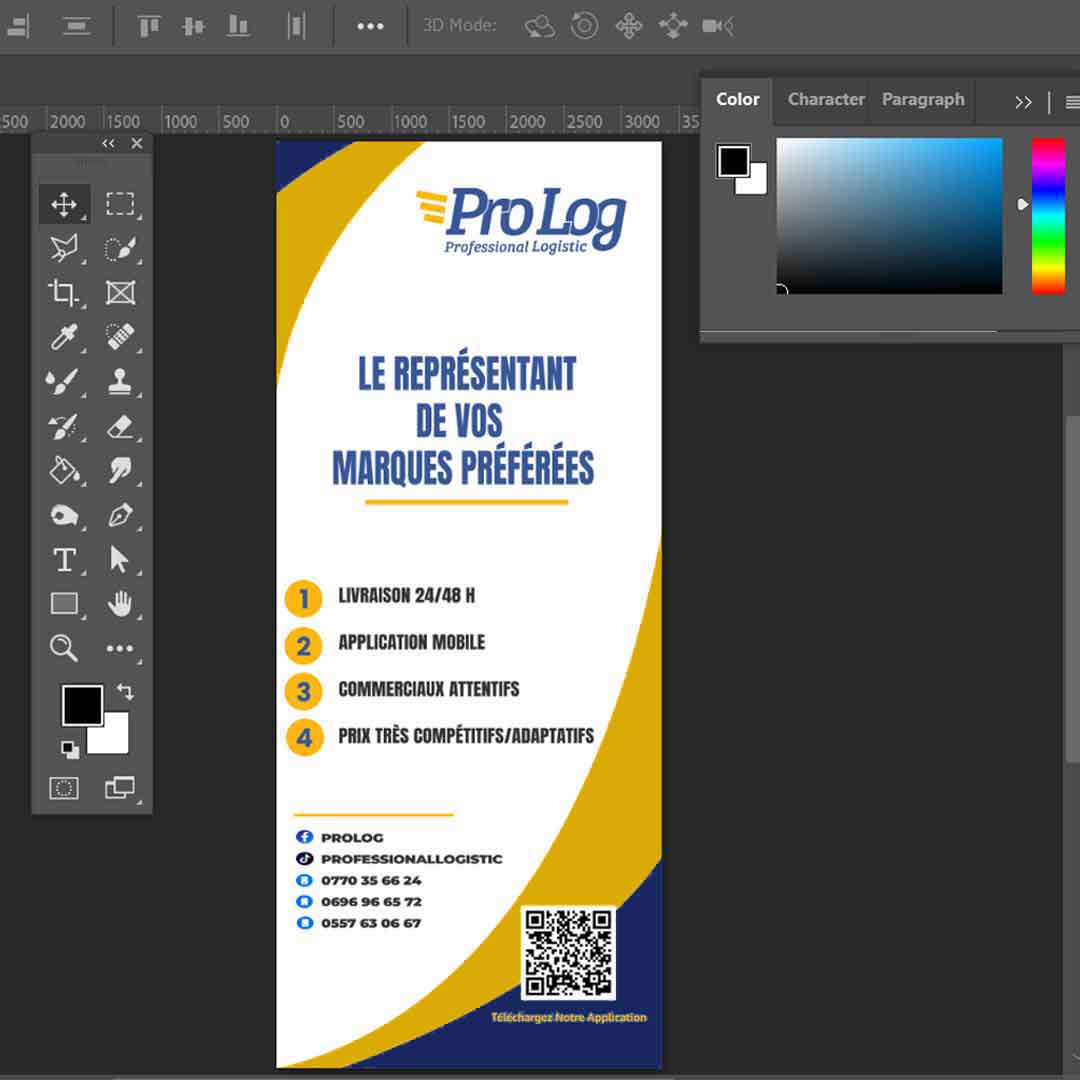Open more align options in options bar
This screenshot has height=1080, width=1080.
(x=370, y=26)
